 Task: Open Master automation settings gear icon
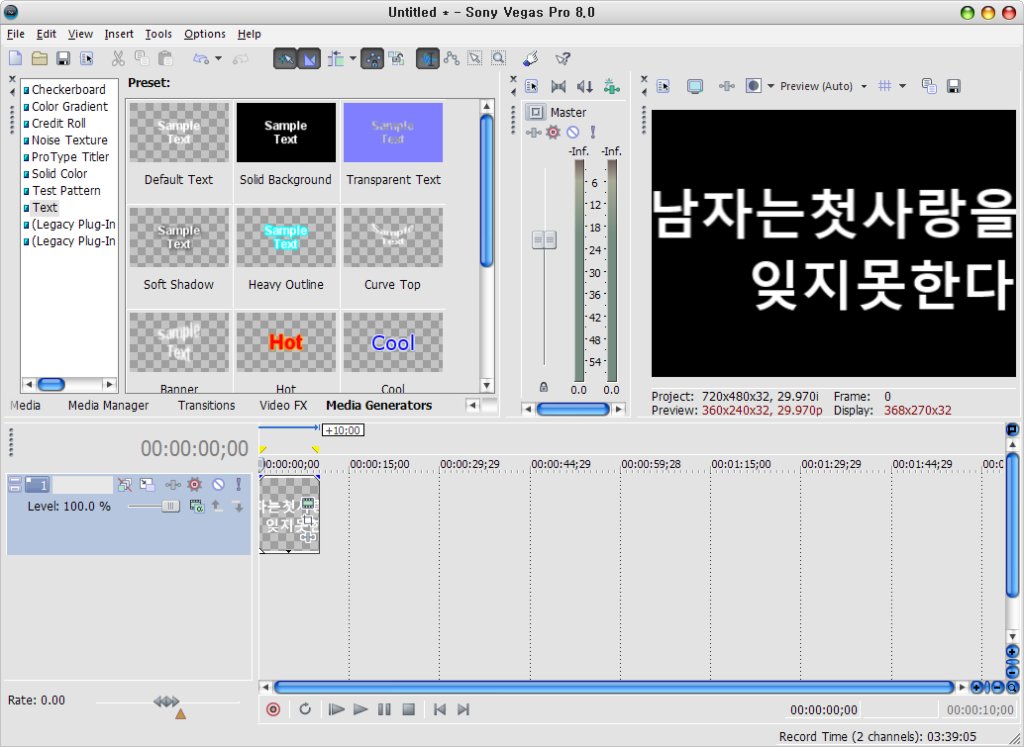tap(553, 133)
